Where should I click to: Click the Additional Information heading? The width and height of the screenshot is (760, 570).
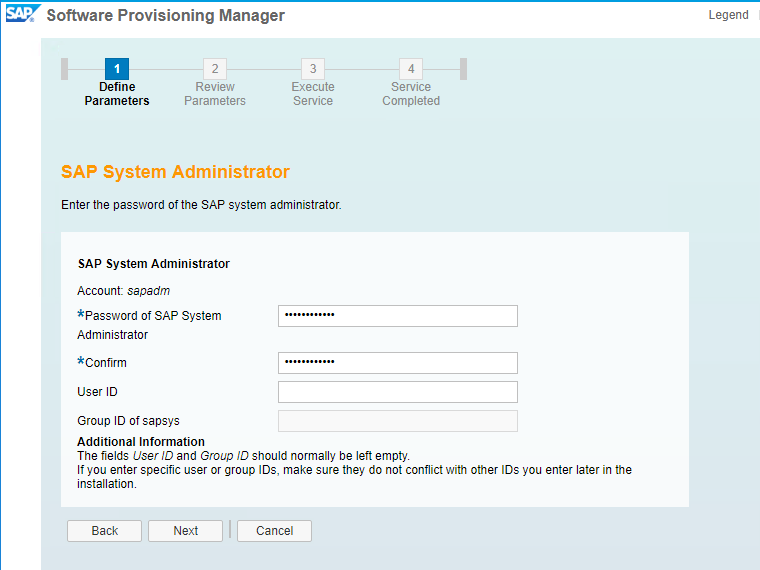pyautogui.click(x=141, y=442)
